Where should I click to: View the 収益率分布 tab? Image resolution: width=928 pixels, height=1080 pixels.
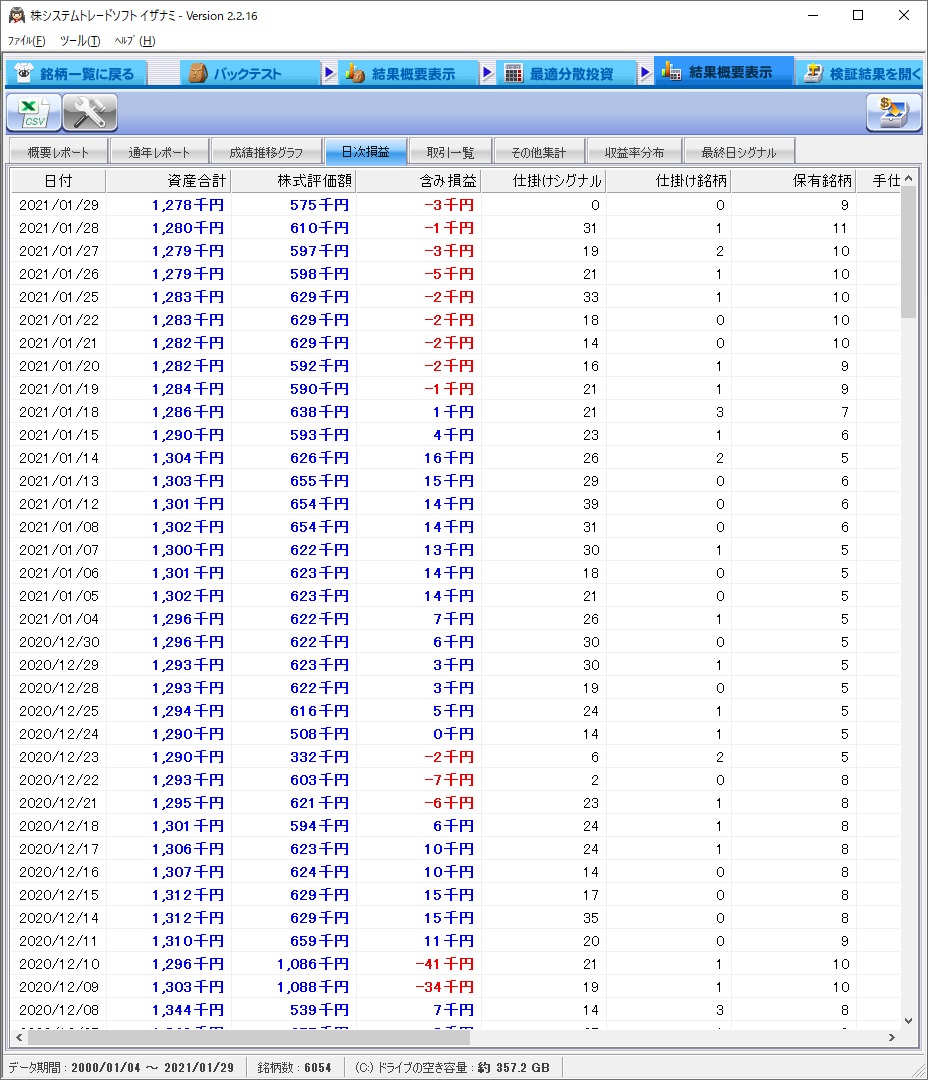click(x=634, y=152)
